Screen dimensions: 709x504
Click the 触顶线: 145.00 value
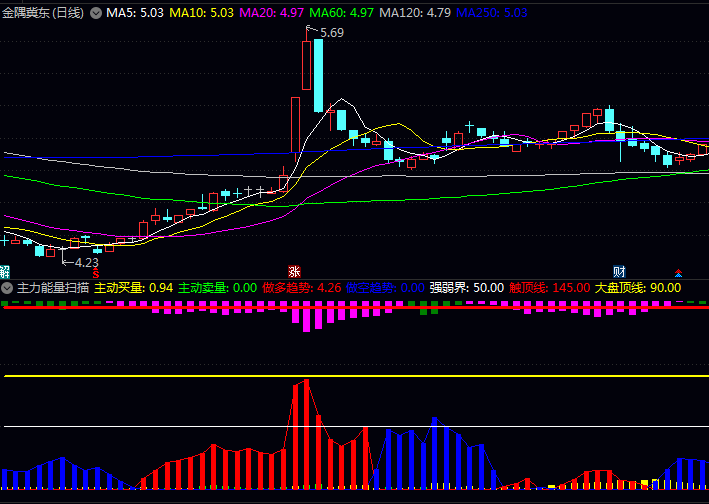(549, 287)
